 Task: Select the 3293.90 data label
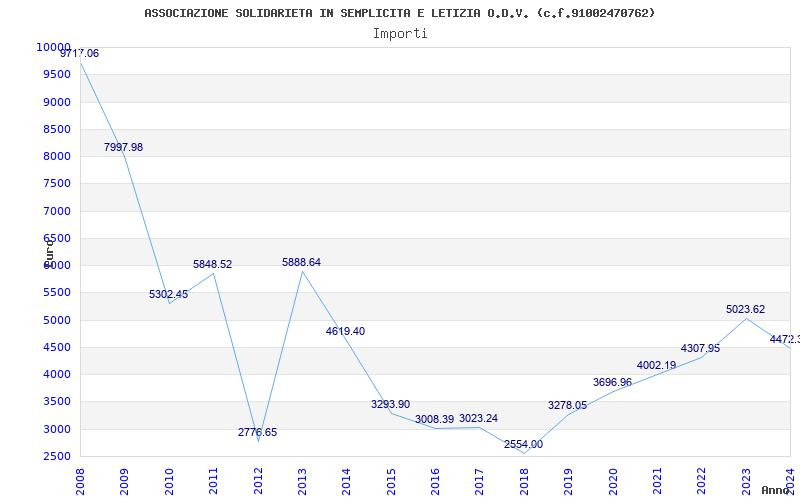pyautogui.click(x=390, y=404)
